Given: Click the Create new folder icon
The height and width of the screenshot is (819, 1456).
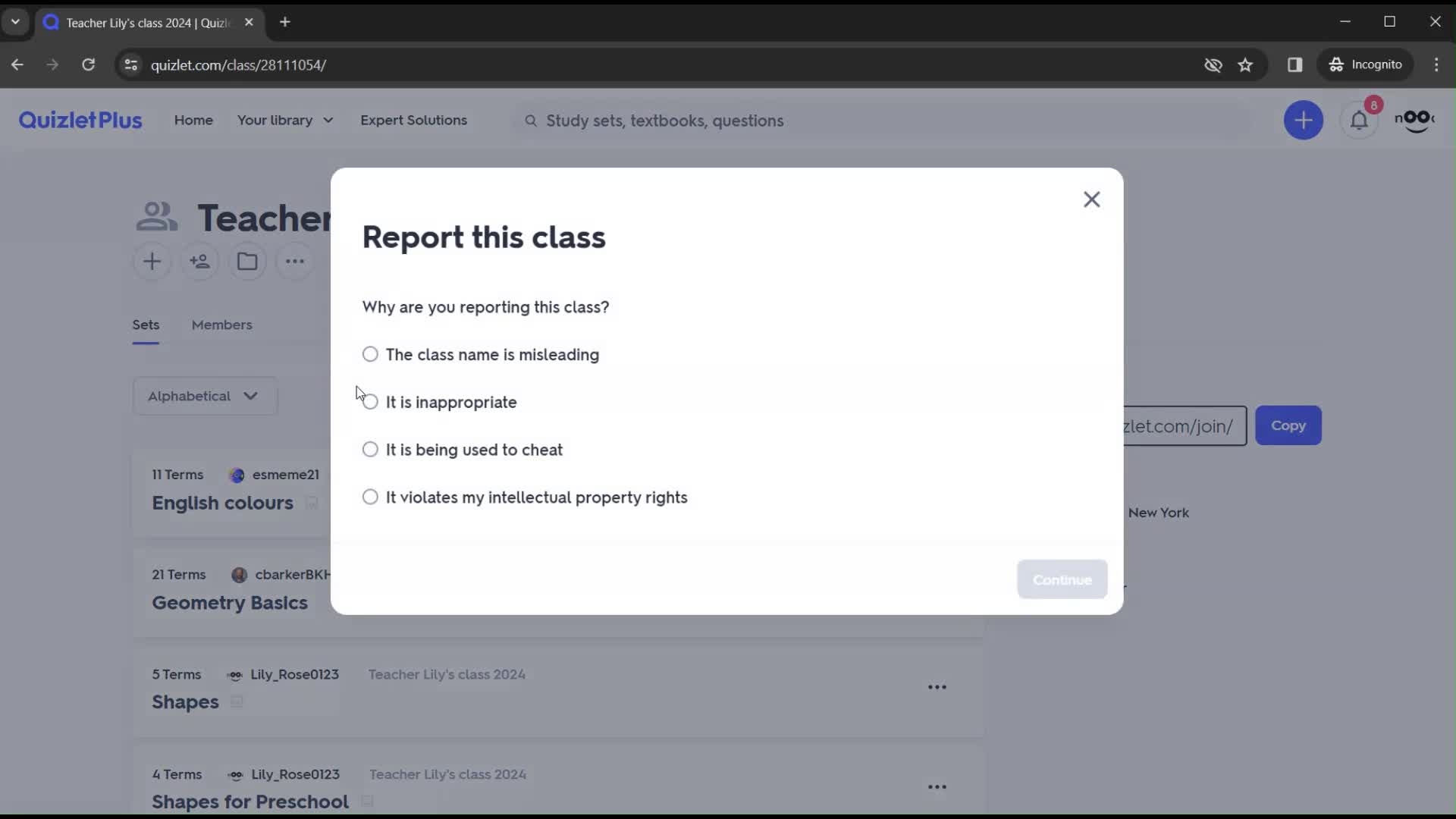Looking at the screenshot, I should coord(247,262).
